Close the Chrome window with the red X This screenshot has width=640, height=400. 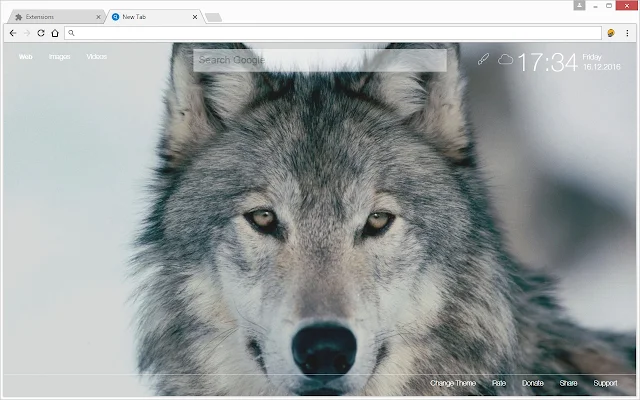tap(628, 6)
